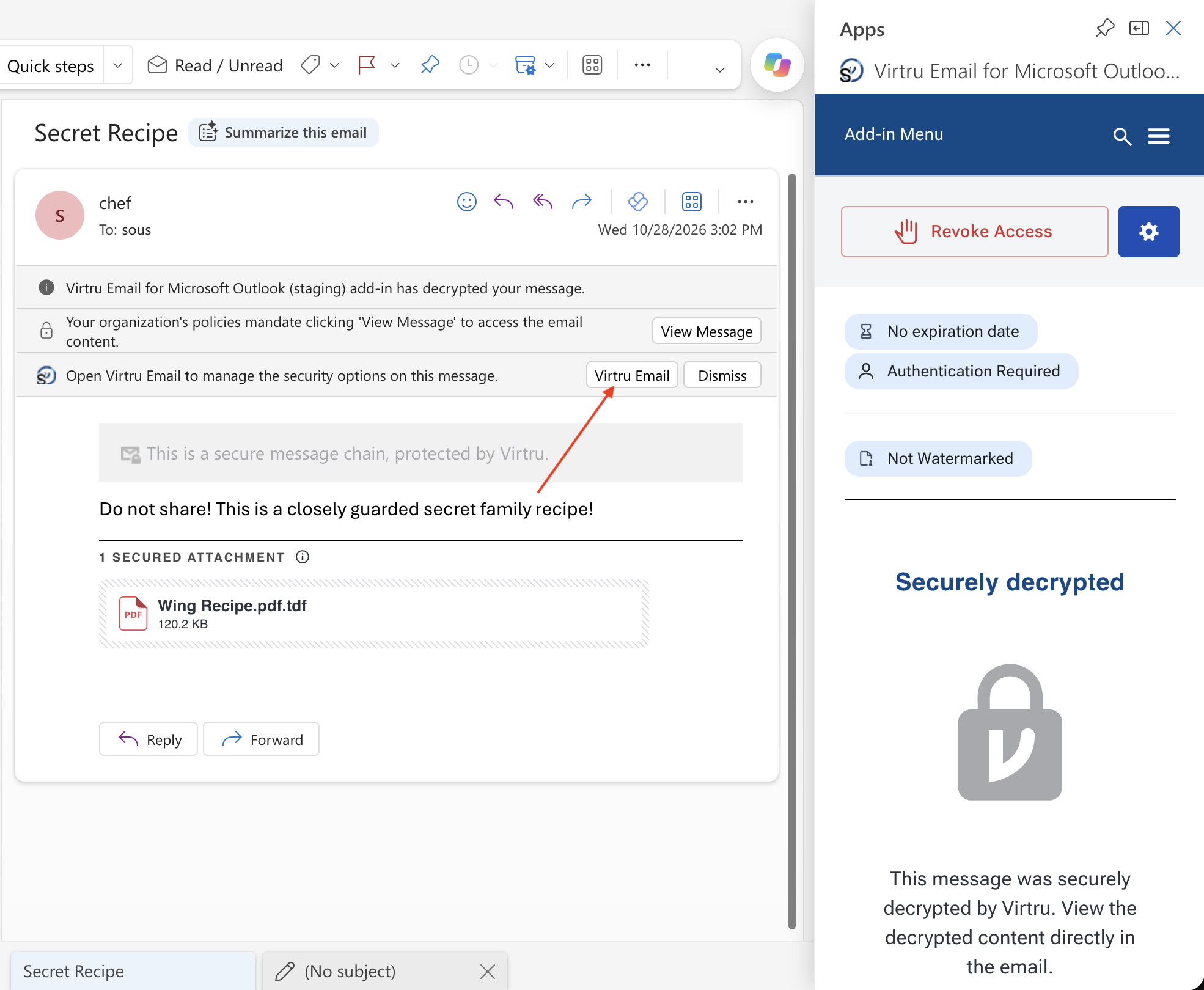This screenshot has height=990, width=1204.
Task: Open the toolbar apps grid icon
Action: coord(592,65)
